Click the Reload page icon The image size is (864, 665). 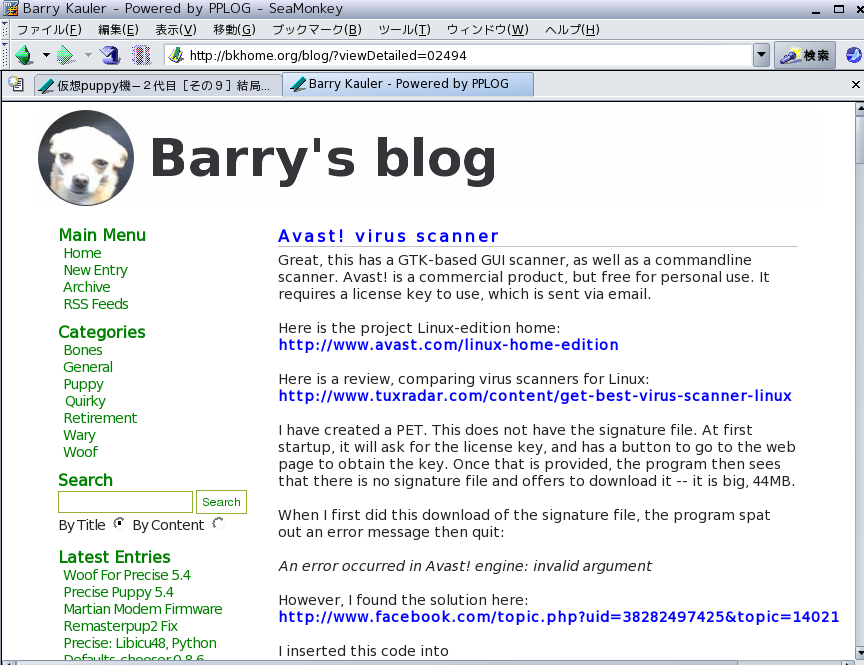coord(110,55)
